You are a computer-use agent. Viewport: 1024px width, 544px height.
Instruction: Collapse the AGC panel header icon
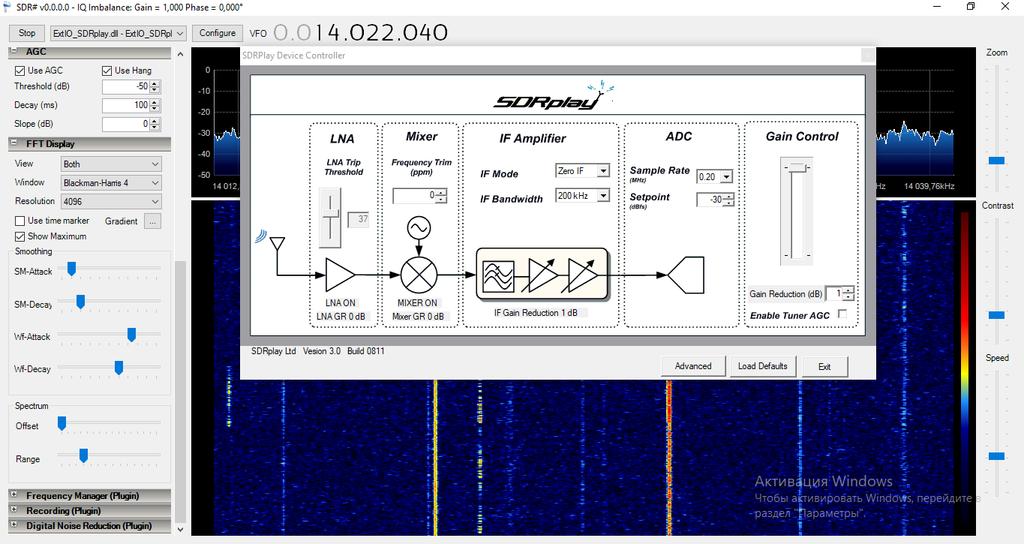tap(14, 51)
